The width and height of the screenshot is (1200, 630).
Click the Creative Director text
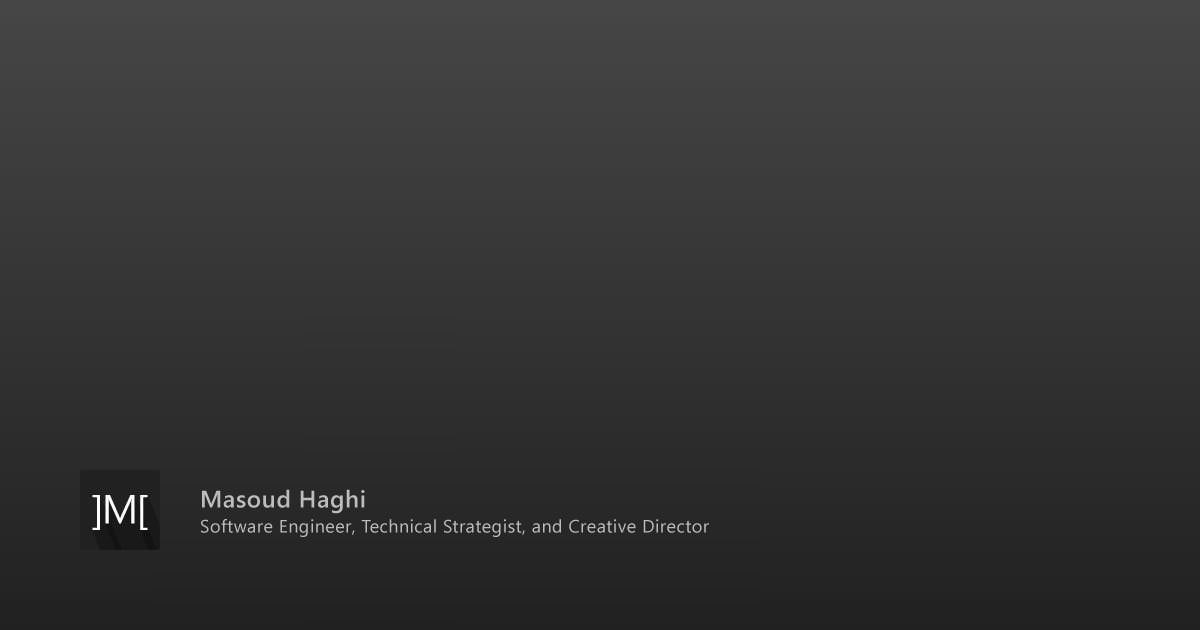tap(639, 526)
